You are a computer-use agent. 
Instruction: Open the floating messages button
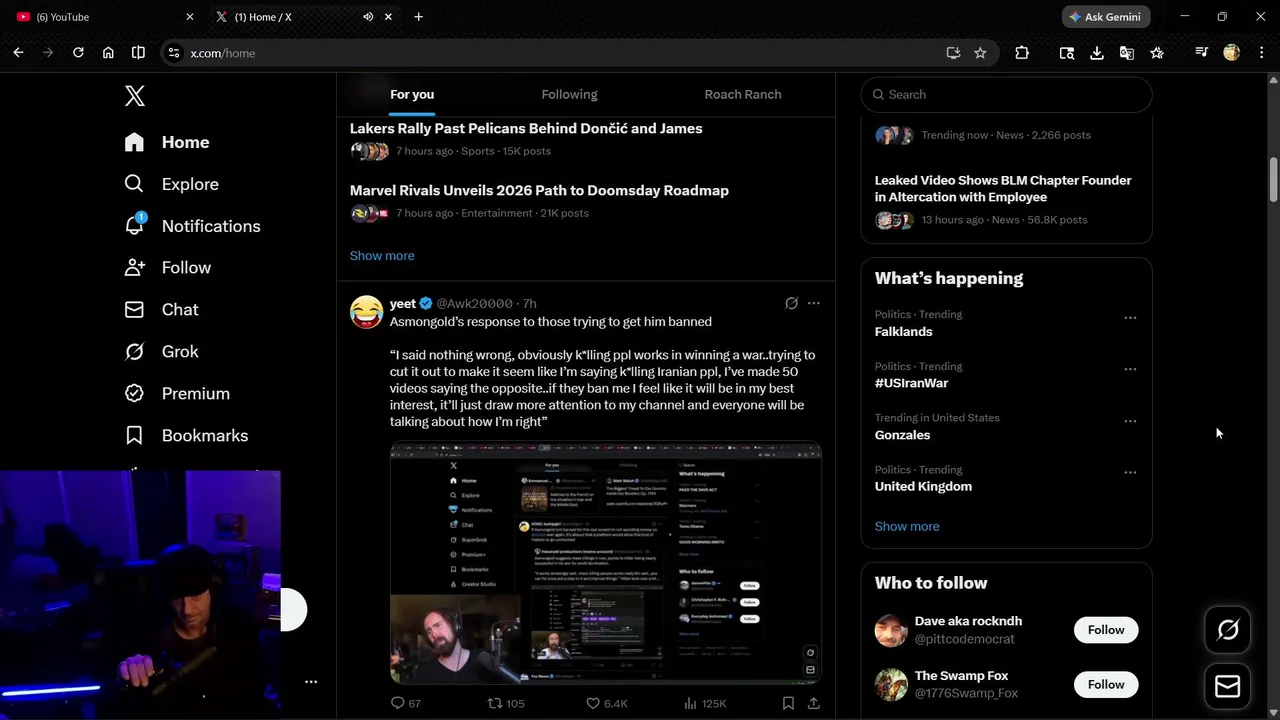(x=1227, y=687)
